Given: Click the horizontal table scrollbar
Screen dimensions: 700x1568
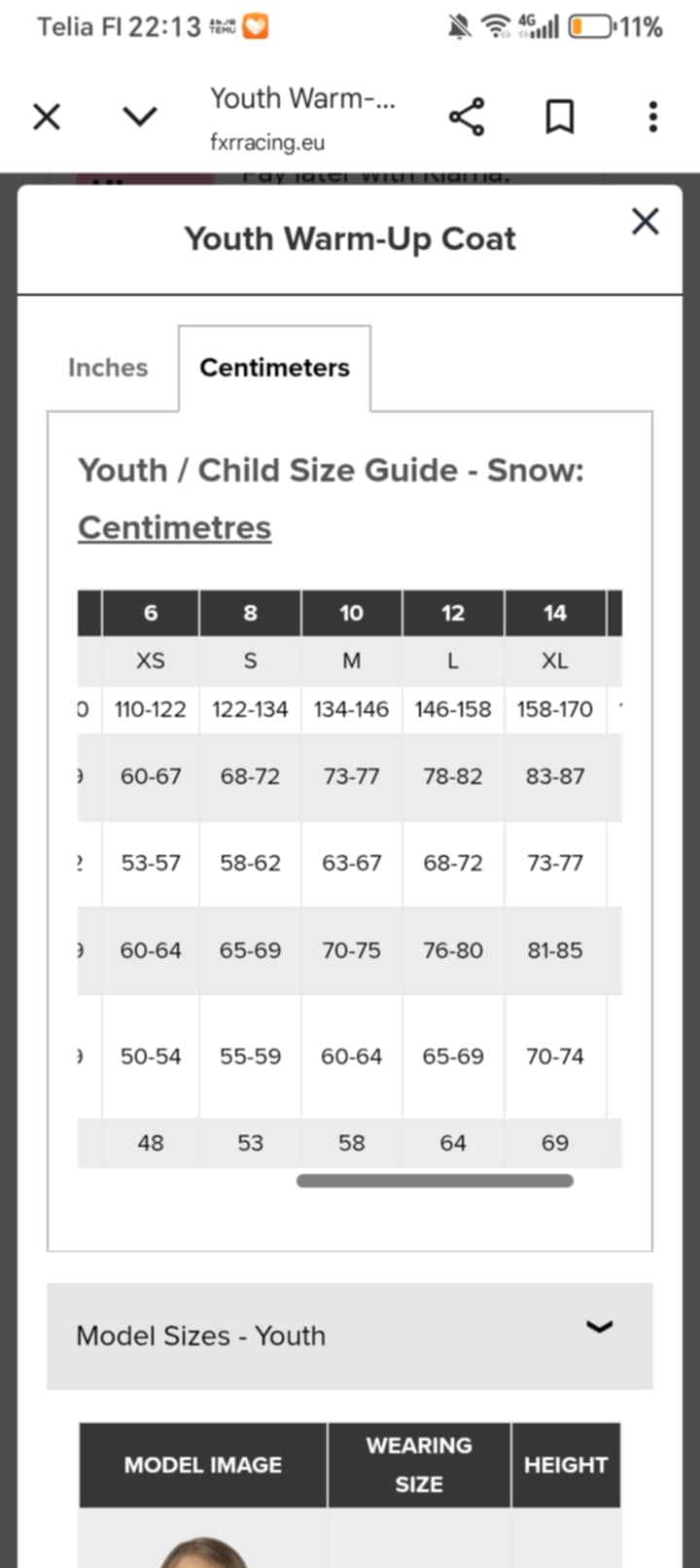Looking at the screenshot, I should [435, 1181].
